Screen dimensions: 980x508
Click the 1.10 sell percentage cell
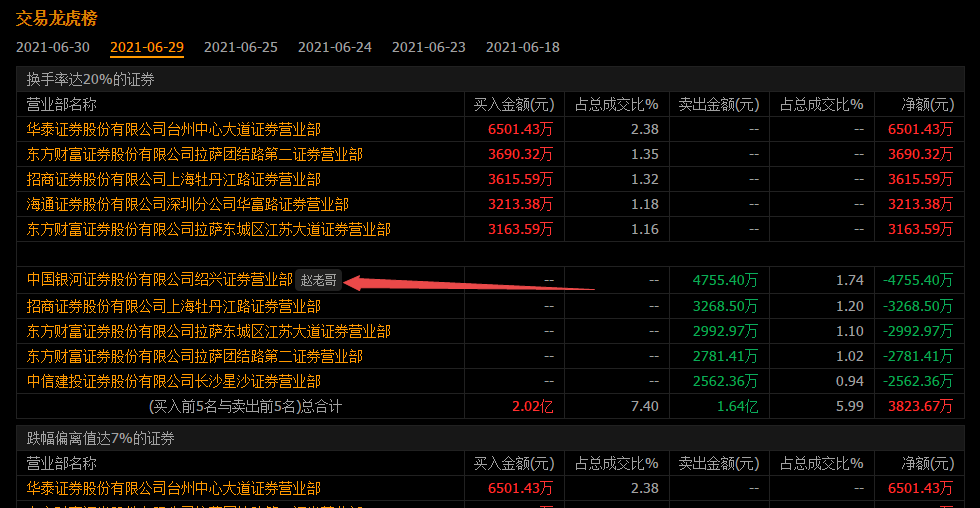coord(850,331)
